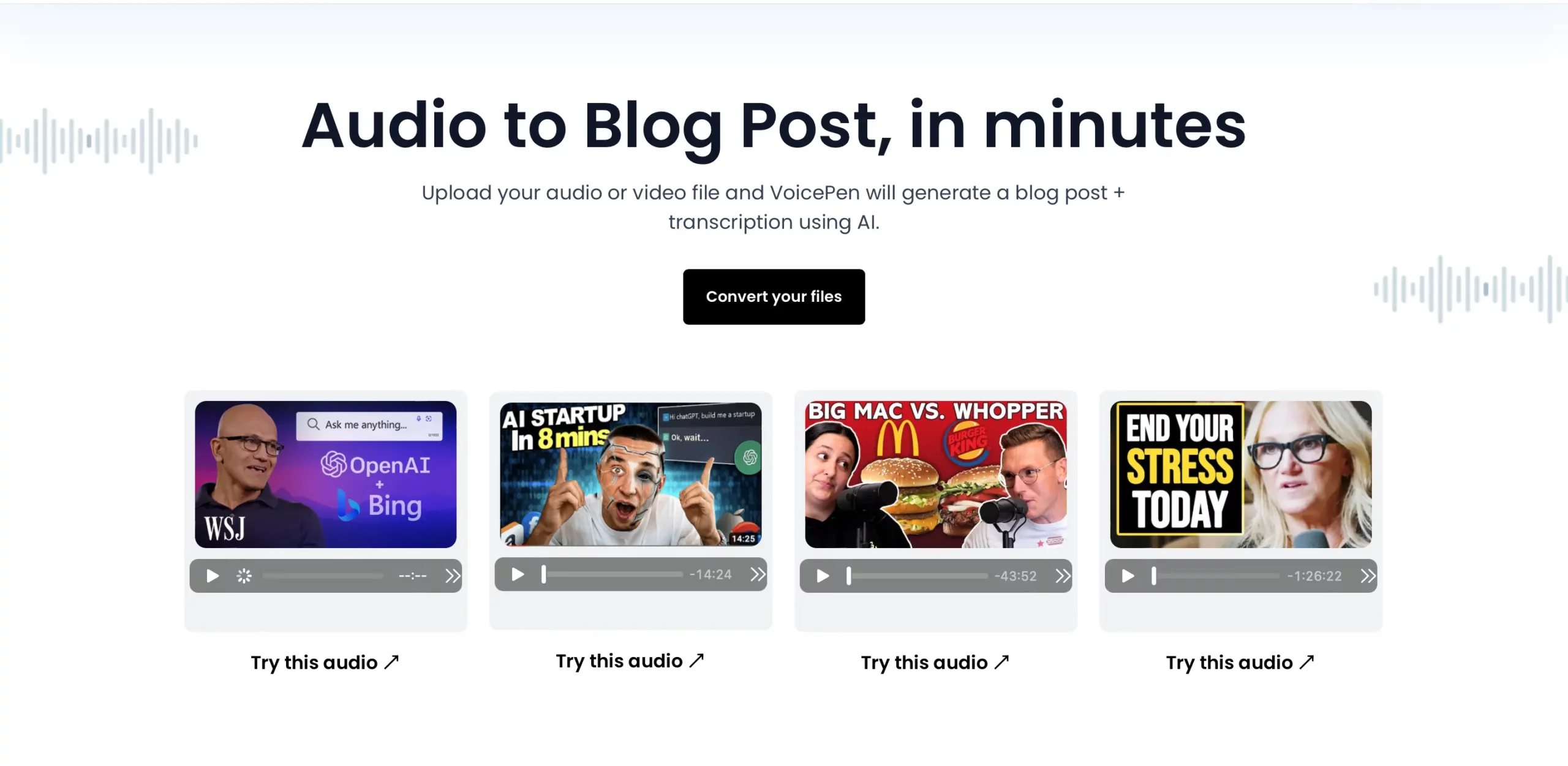Click the Big Mac vs. Whopper thumbnail
The image size is (1568, 766).
pos(935,475)
